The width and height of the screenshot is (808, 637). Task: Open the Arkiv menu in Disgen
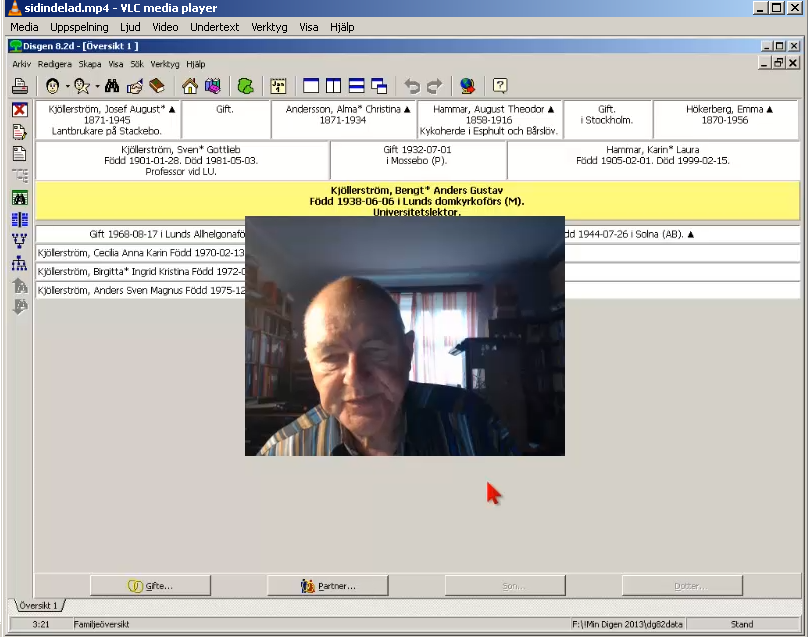(21, 64)
